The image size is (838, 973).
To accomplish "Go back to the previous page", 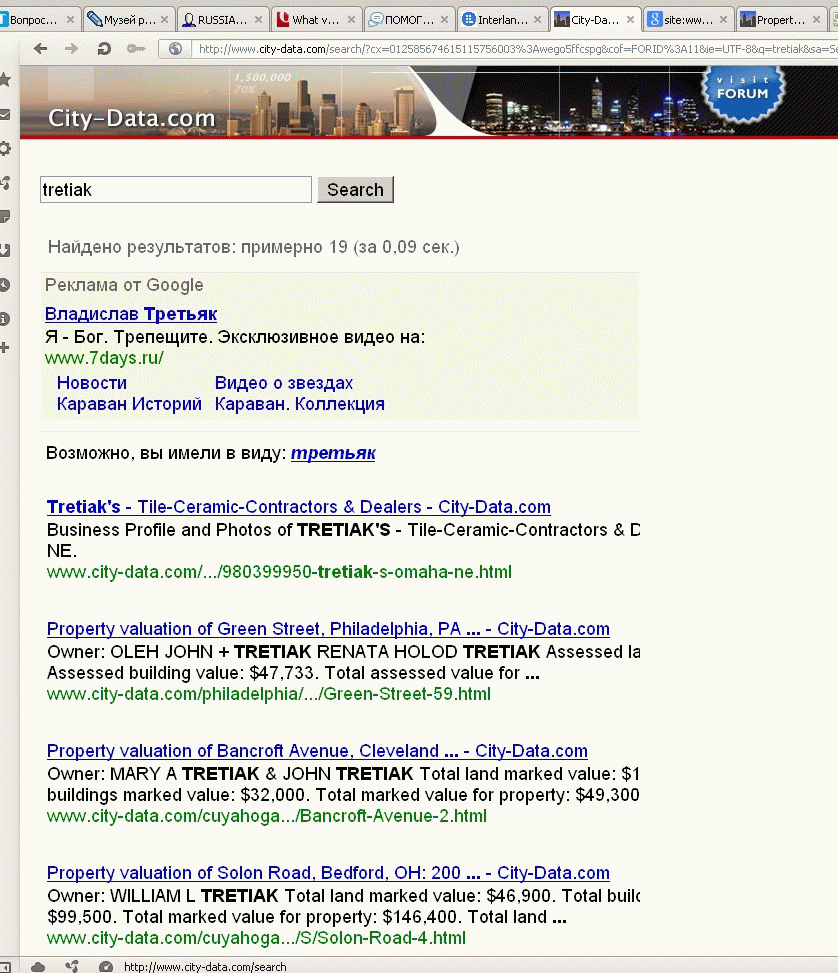I will (x=40, y=48).
